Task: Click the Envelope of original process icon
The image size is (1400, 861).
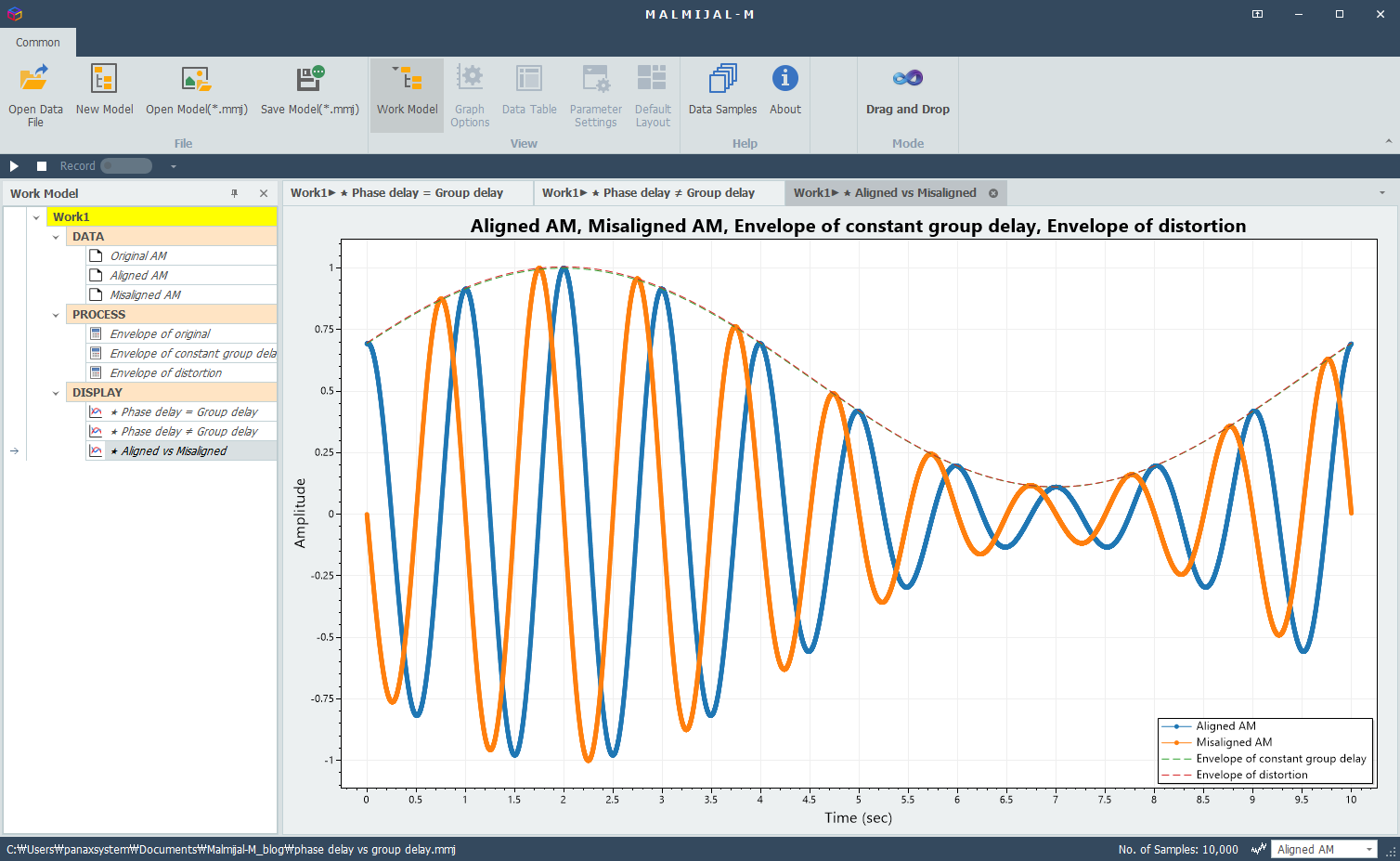Action: point(96,333)
